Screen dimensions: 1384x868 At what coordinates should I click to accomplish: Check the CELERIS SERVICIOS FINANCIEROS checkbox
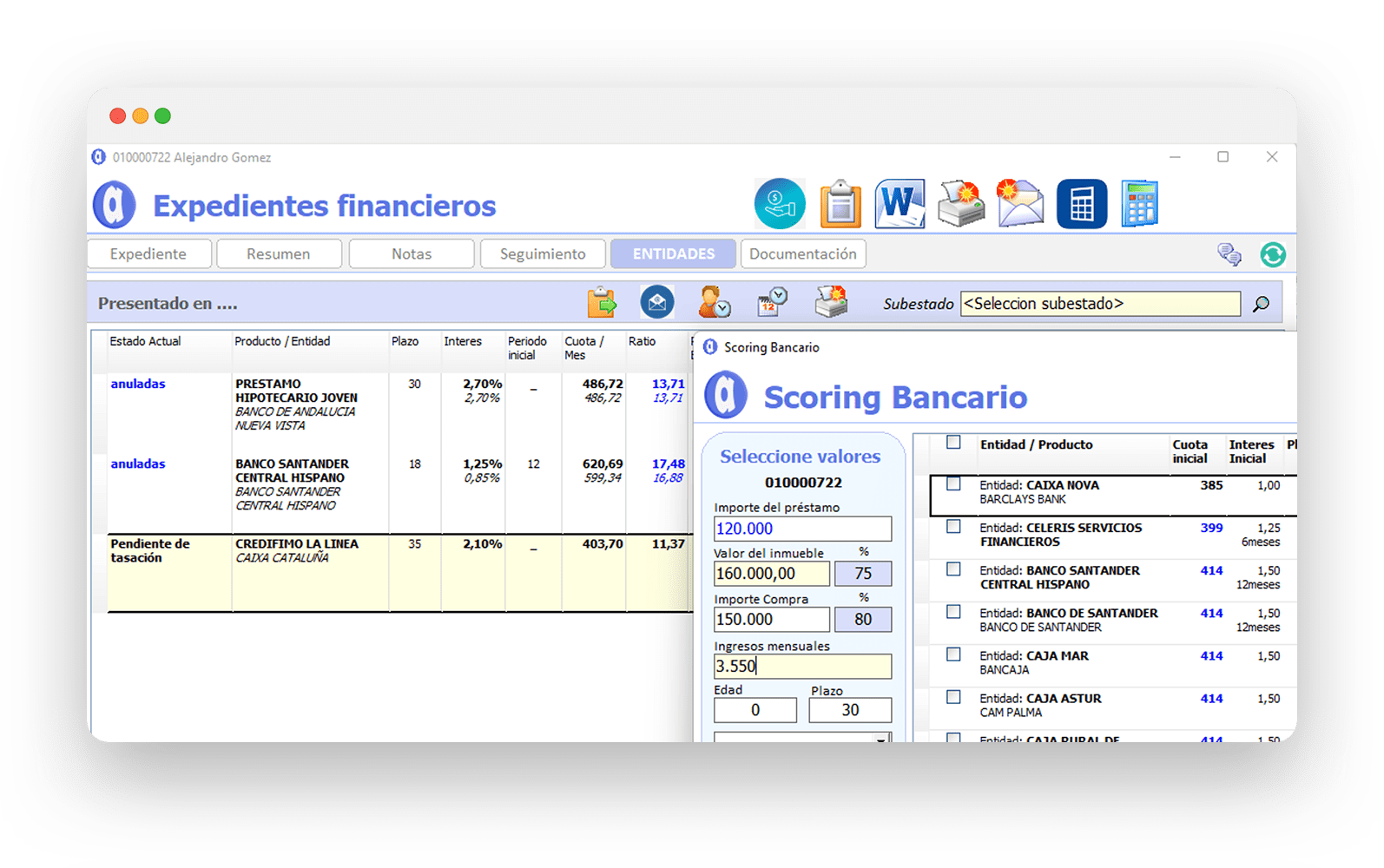point(953,527)
